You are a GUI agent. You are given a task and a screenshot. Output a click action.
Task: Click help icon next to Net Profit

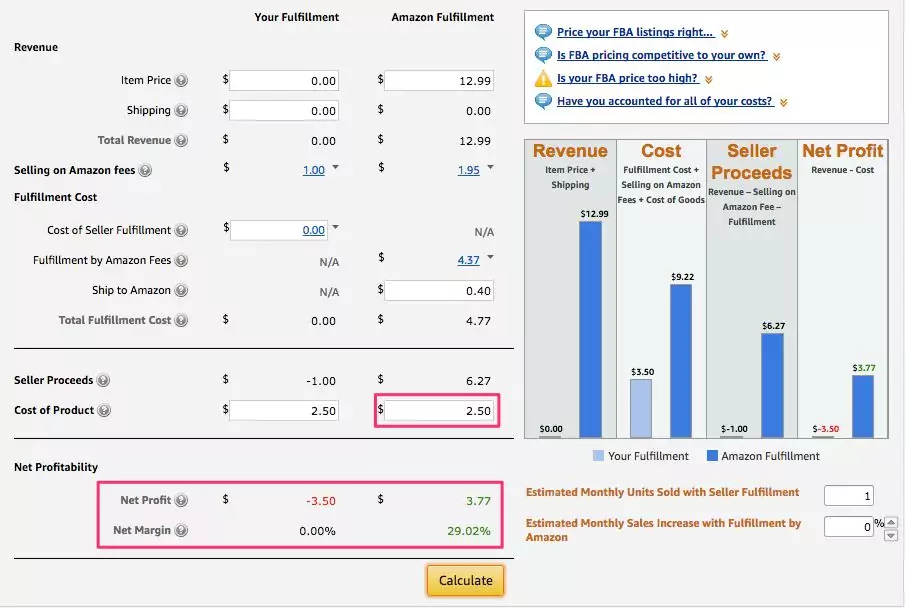click(181, 501)
